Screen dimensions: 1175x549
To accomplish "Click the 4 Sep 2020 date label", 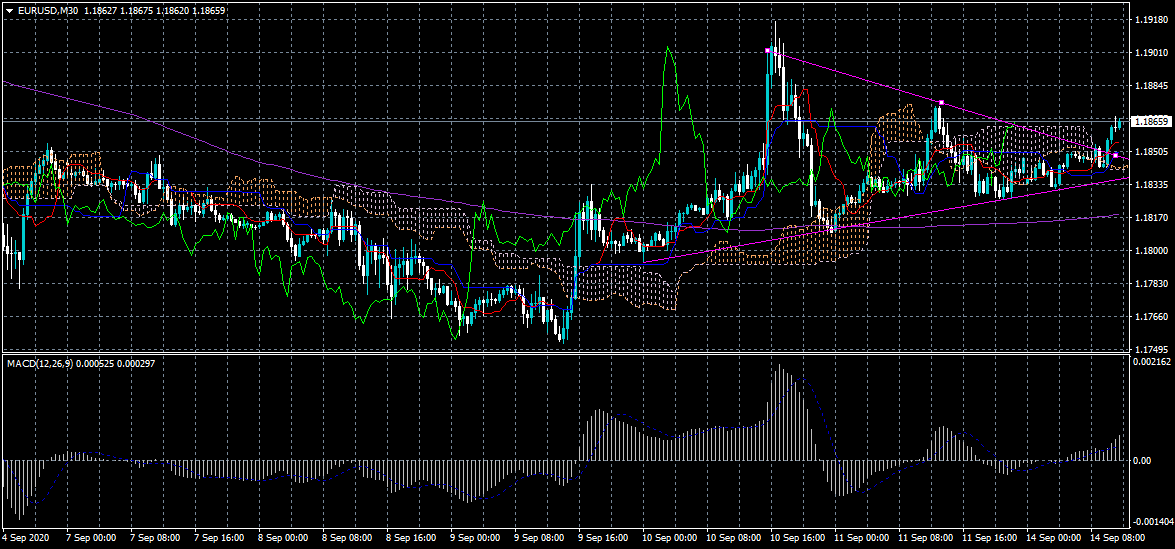I will click(x=28, y=538).
